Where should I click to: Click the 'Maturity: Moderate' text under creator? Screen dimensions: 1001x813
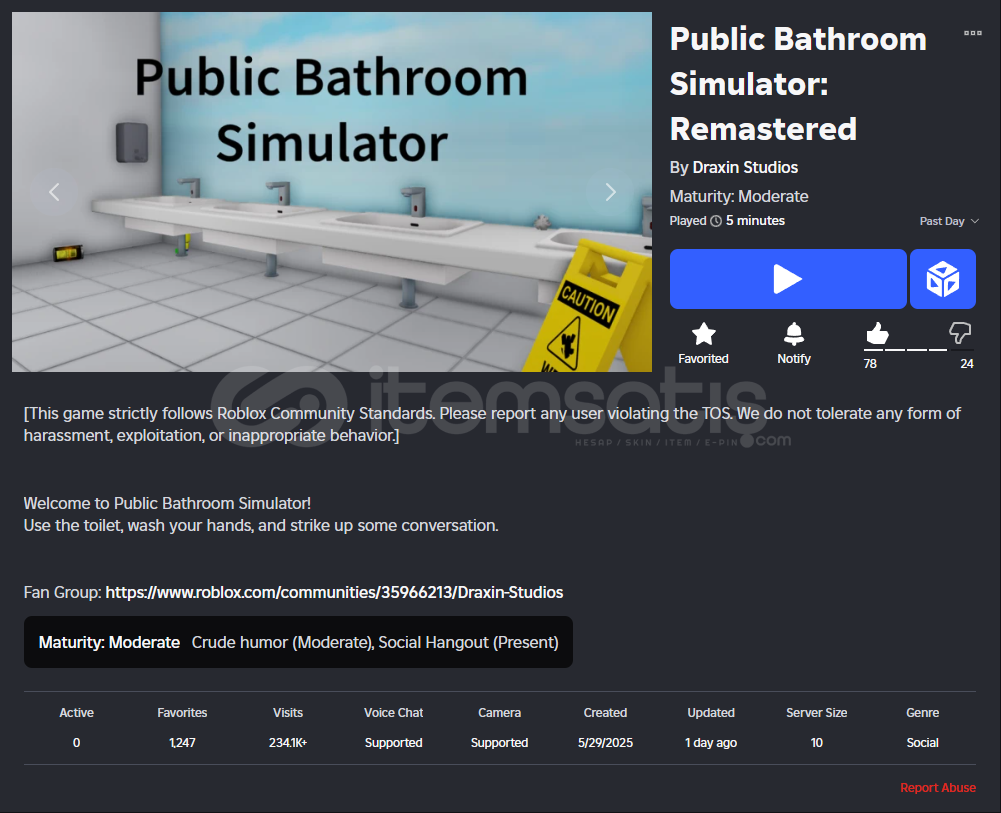(739, 196)
